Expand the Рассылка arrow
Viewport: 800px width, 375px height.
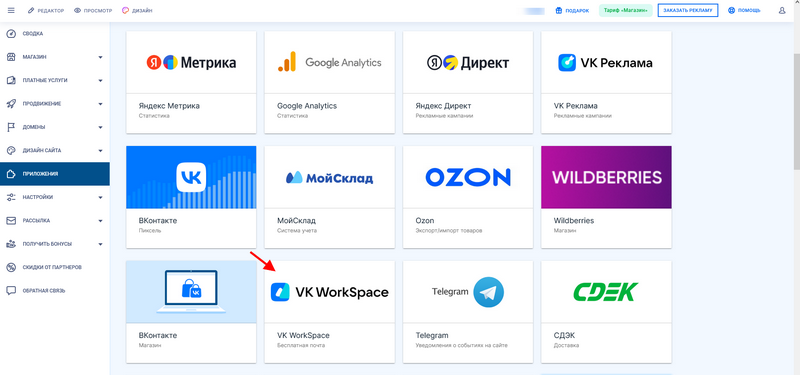click(x=101, y=221)
